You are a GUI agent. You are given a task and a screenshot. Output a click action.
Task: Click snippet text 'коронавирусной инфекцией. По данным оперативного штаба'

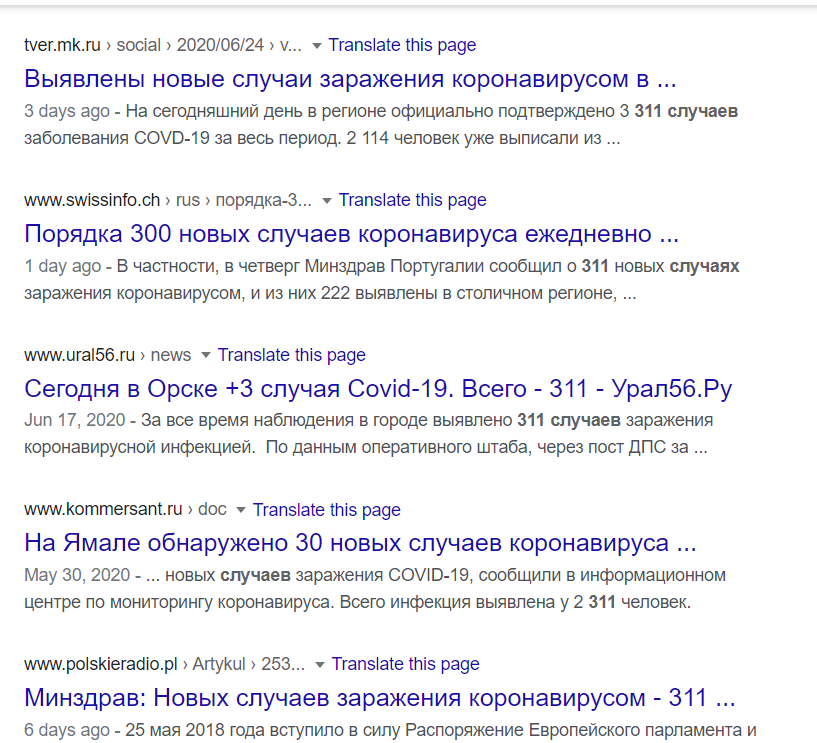277,448
